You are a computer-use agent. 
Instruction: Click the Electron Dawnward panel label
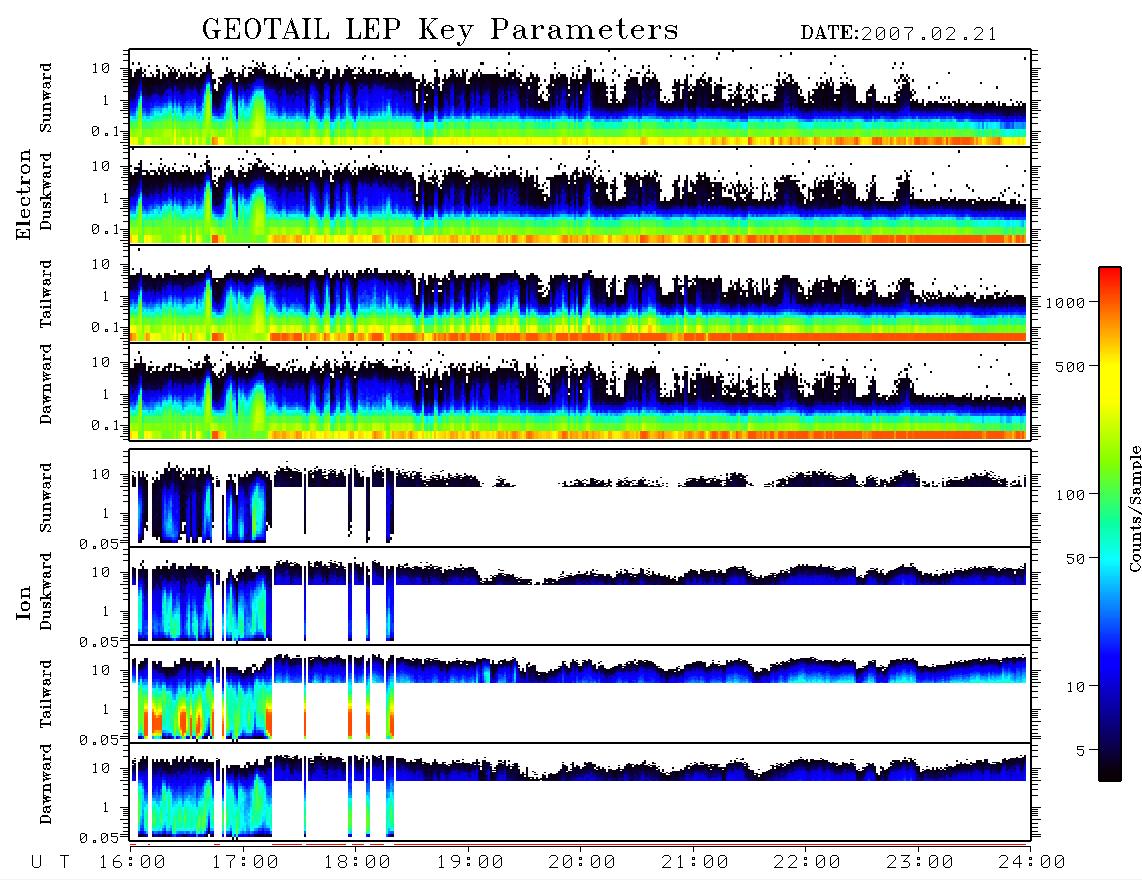click(46, 384)
